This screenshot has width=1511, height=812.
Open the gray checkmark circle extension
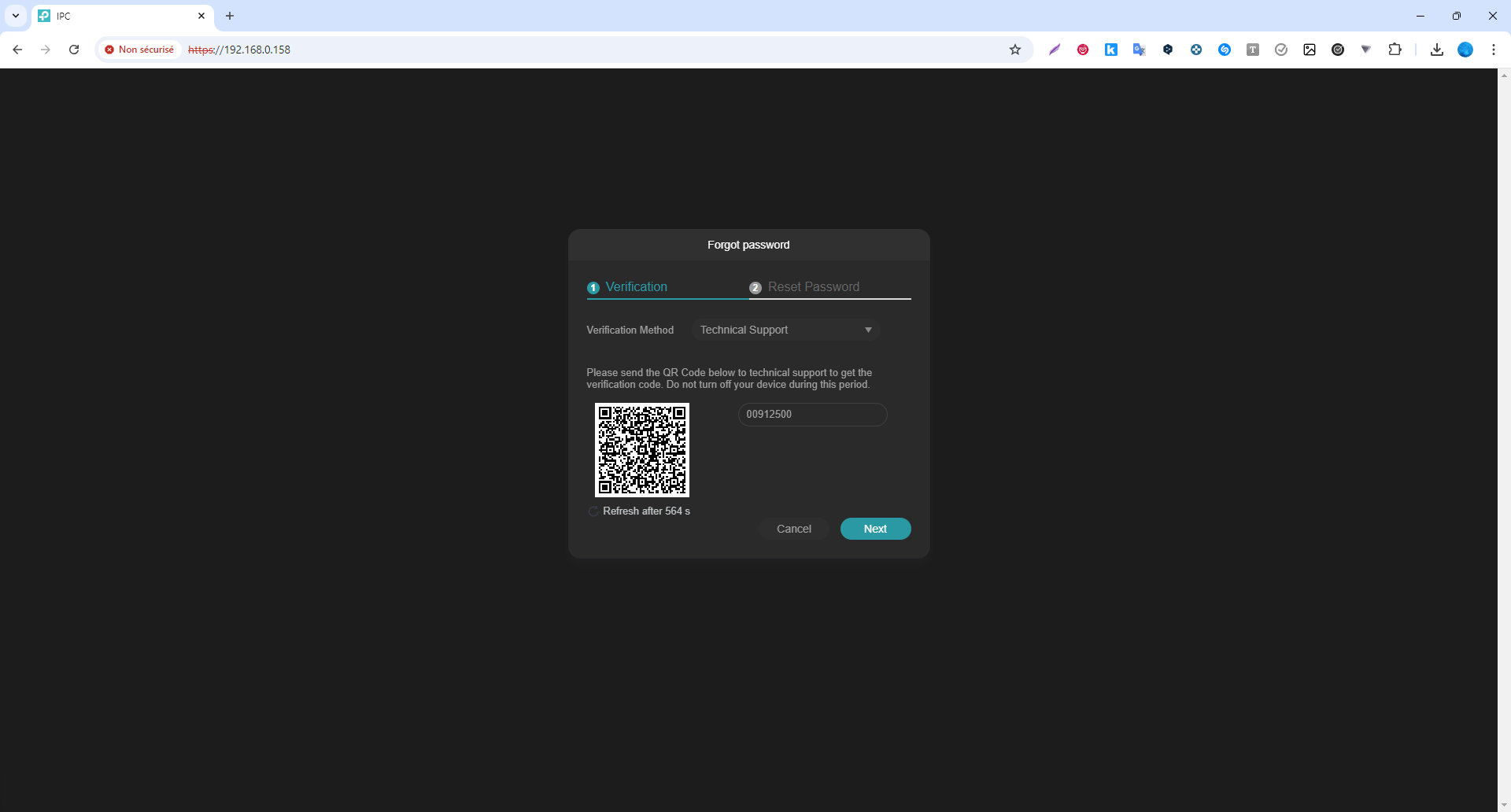(x=1281, y=50)
